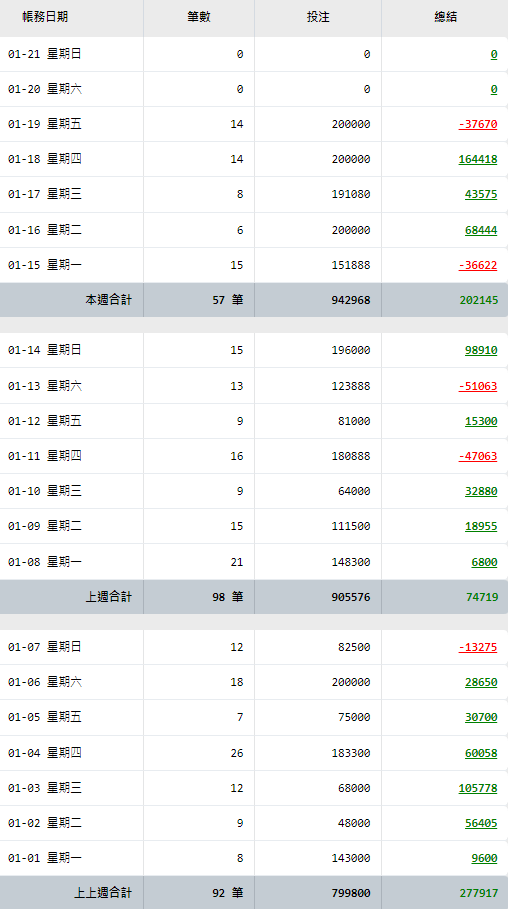
Task: Open the -47063 result for 01-11
Action: click(478, 456)
